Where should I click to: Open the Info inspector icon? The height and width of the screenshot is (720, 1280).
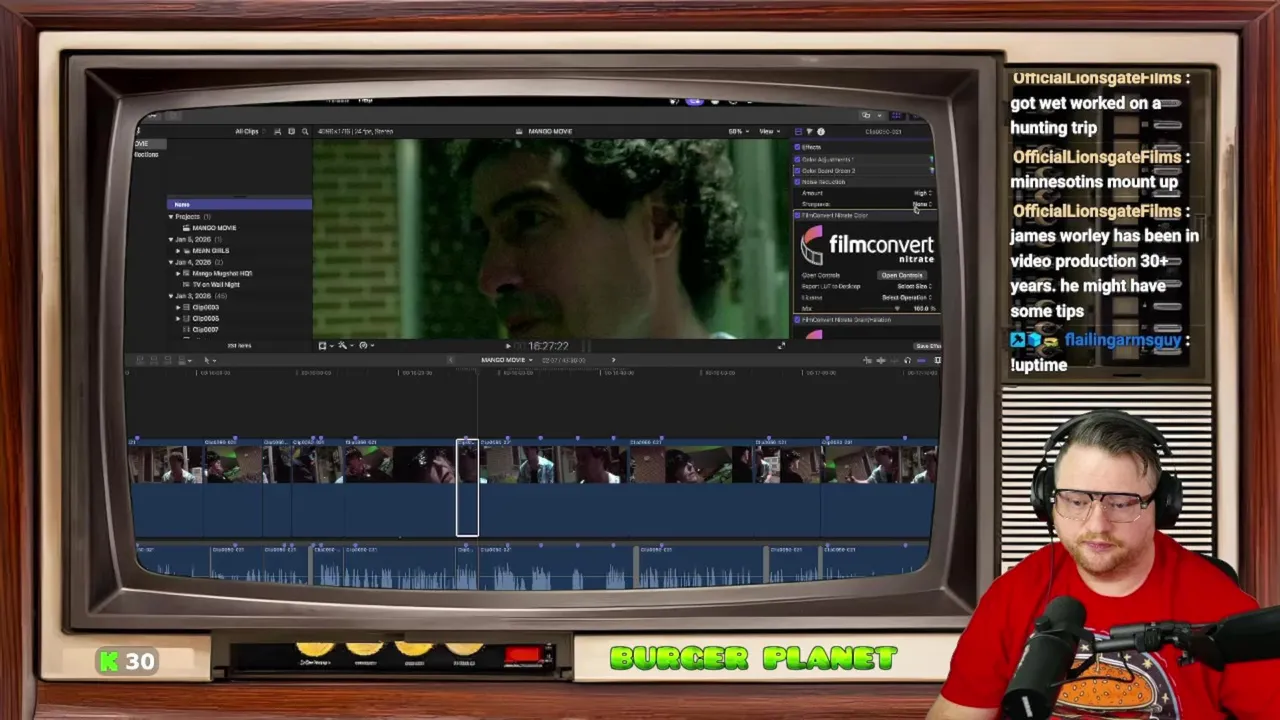(821, 131)
